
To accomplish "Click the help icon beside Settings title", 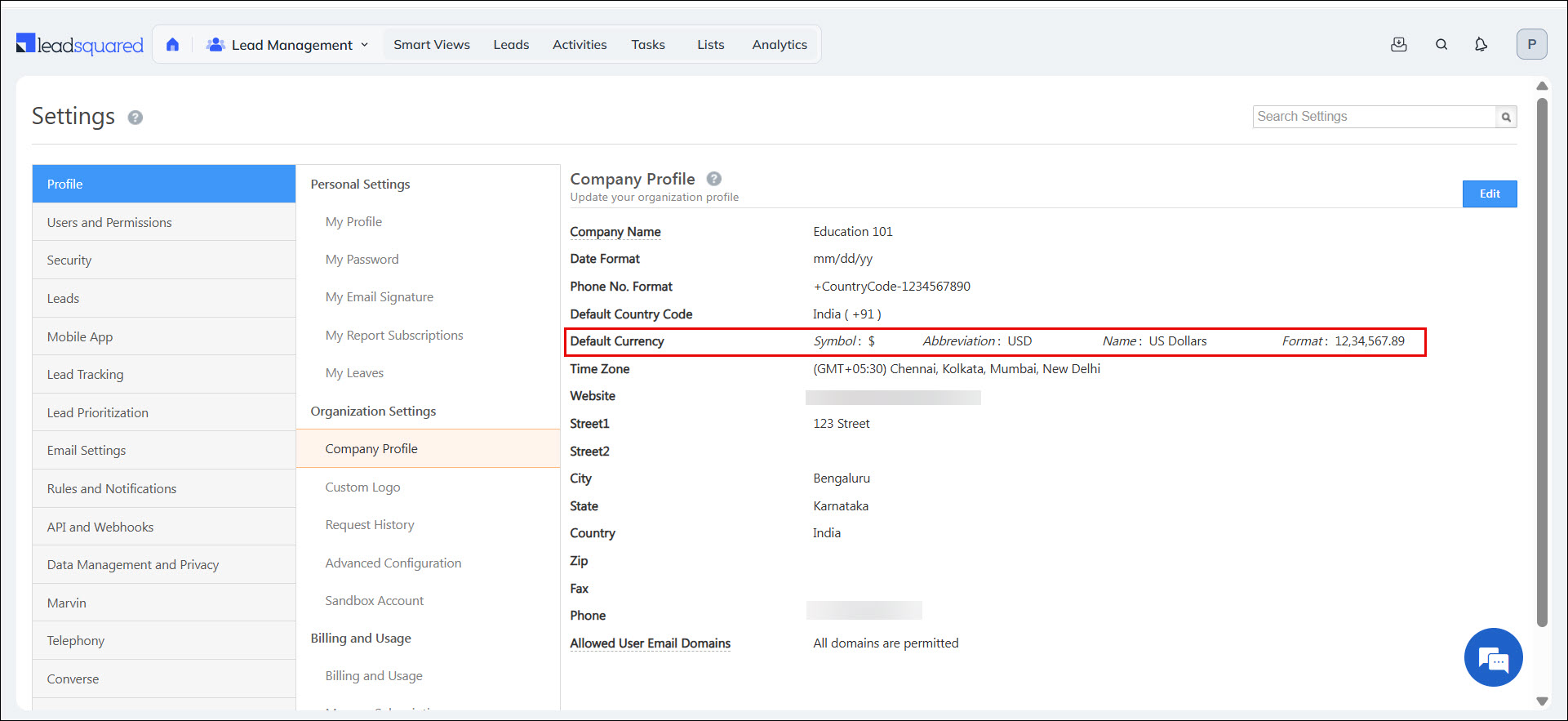I will [135, 118].
